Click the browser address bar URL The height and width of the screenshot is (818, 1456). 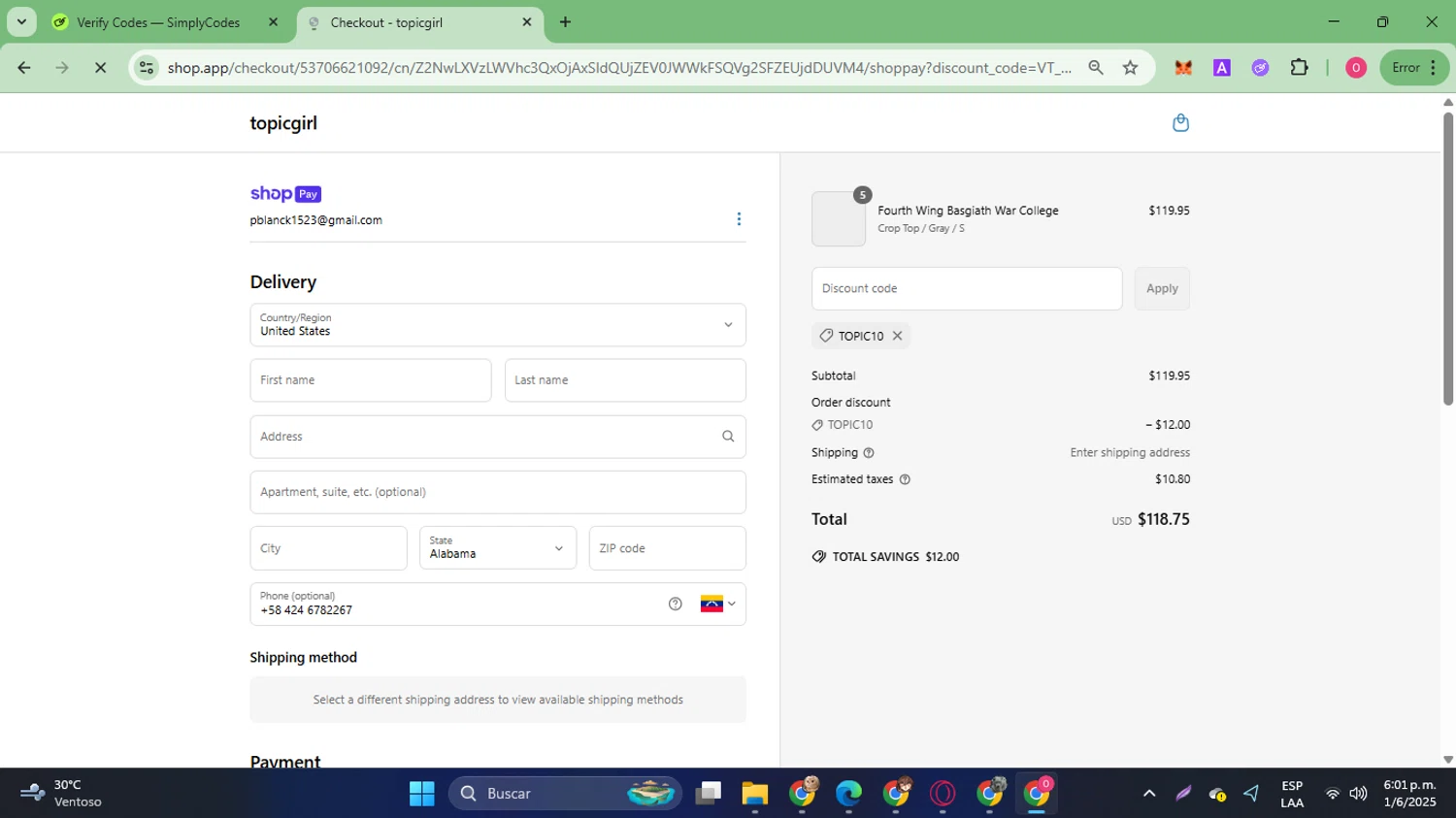coord(619,68)
